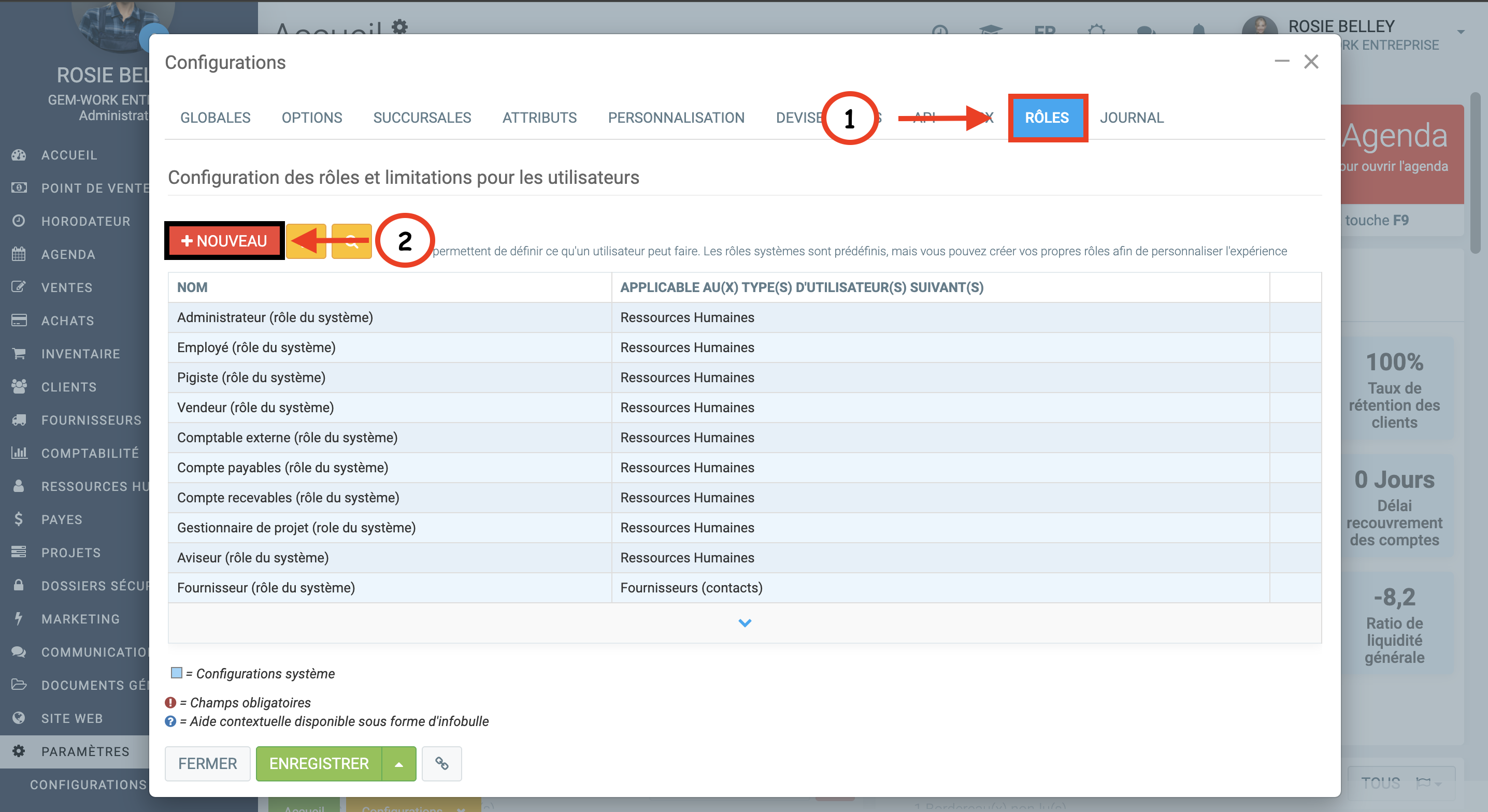The height and width of the screenshot is (812, 1488).
Task: Click the Marketing lightning bolt icon
Action: 19,618
